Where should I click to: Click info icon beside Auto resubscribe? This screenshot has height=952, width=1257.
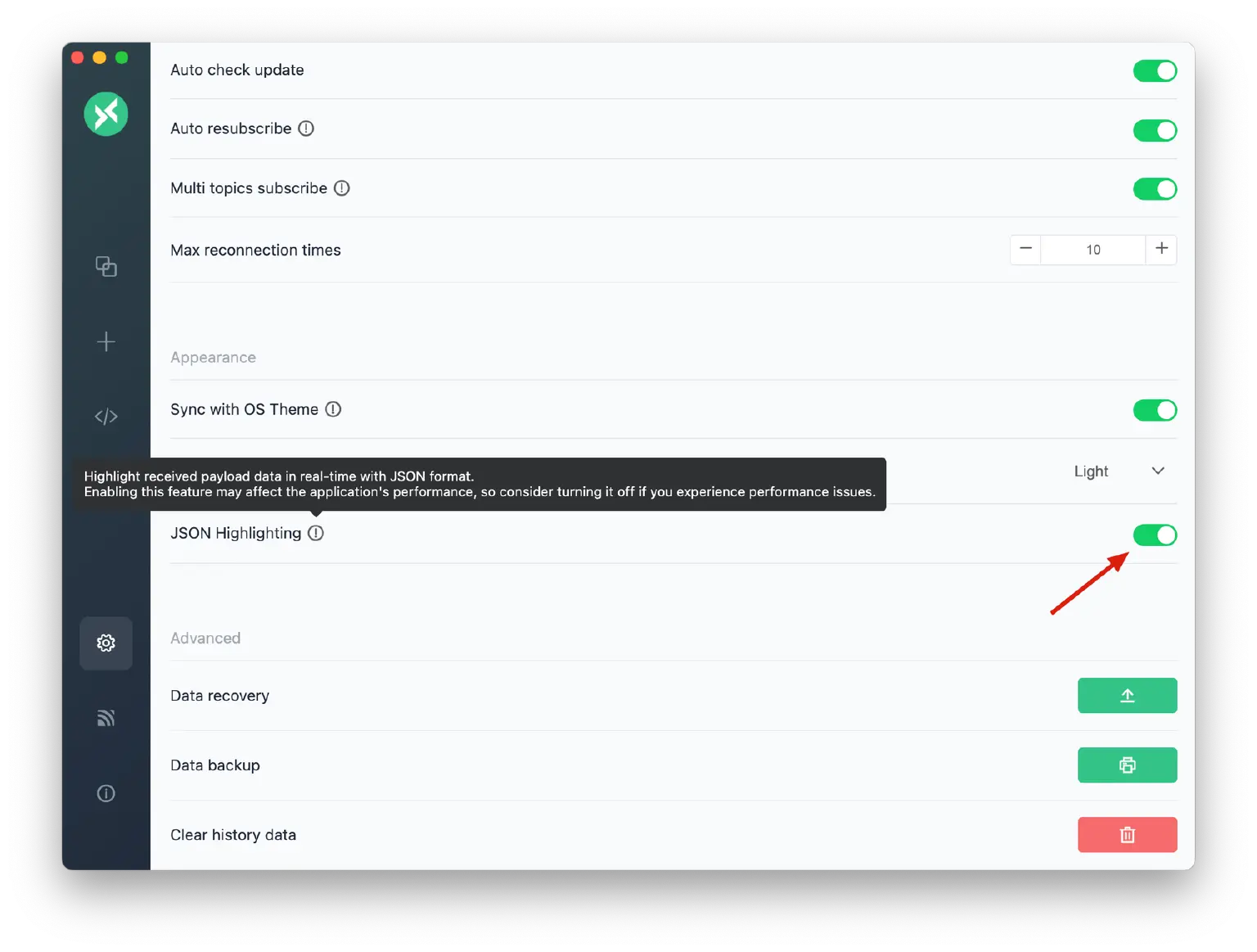pyautogui.click(x=306, y=129)
